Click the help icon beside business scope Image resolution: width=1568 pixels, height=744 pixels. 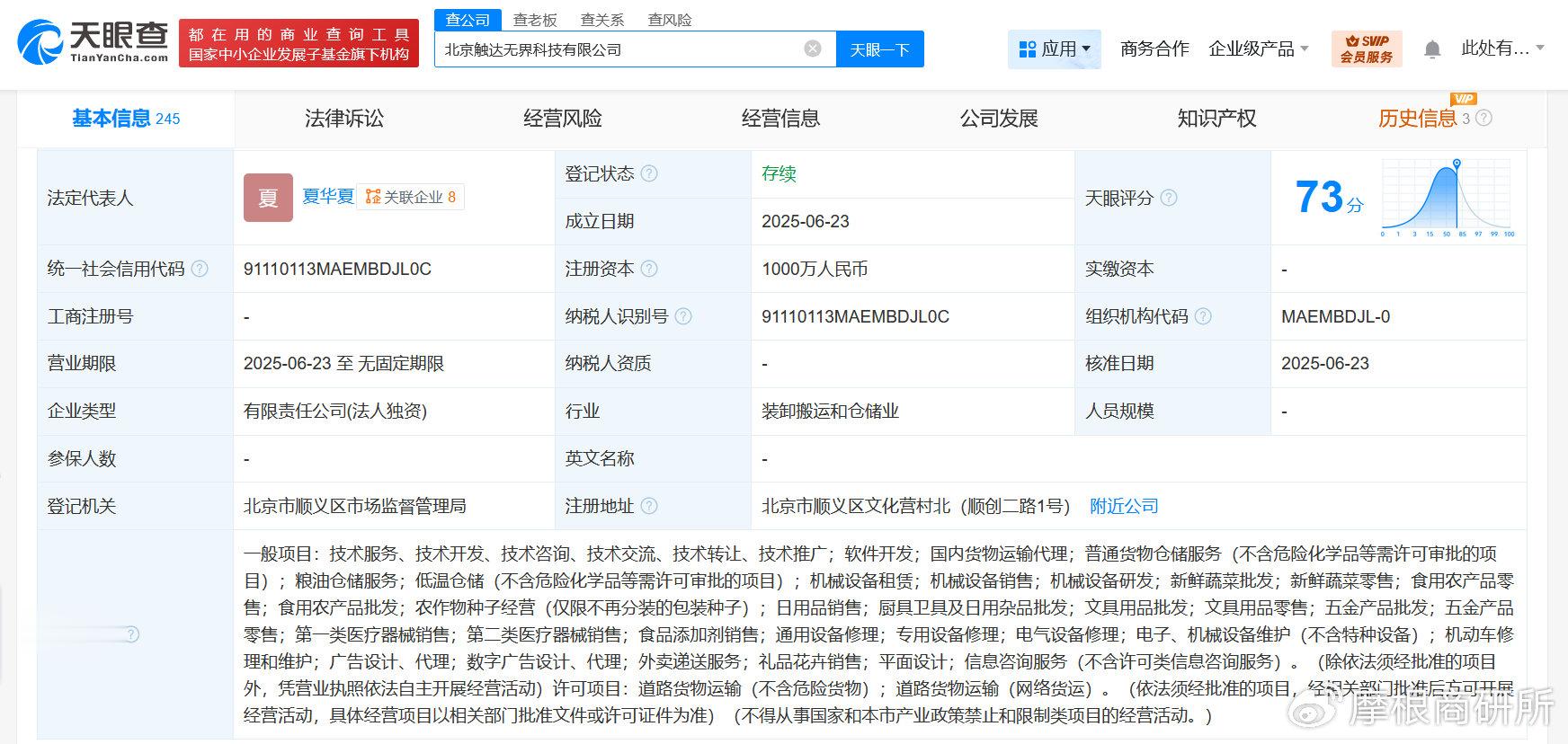[131, 634]
